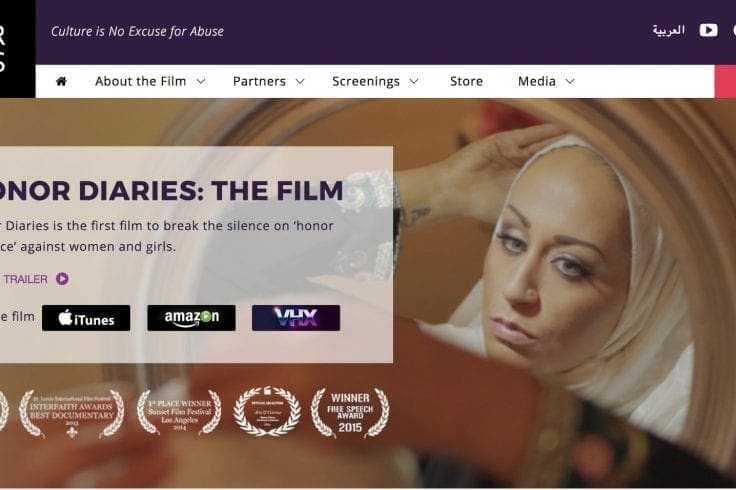View the Winner Free Speech Award 2015 laurel
Viewport: 736px width, 490px height.
350,413
